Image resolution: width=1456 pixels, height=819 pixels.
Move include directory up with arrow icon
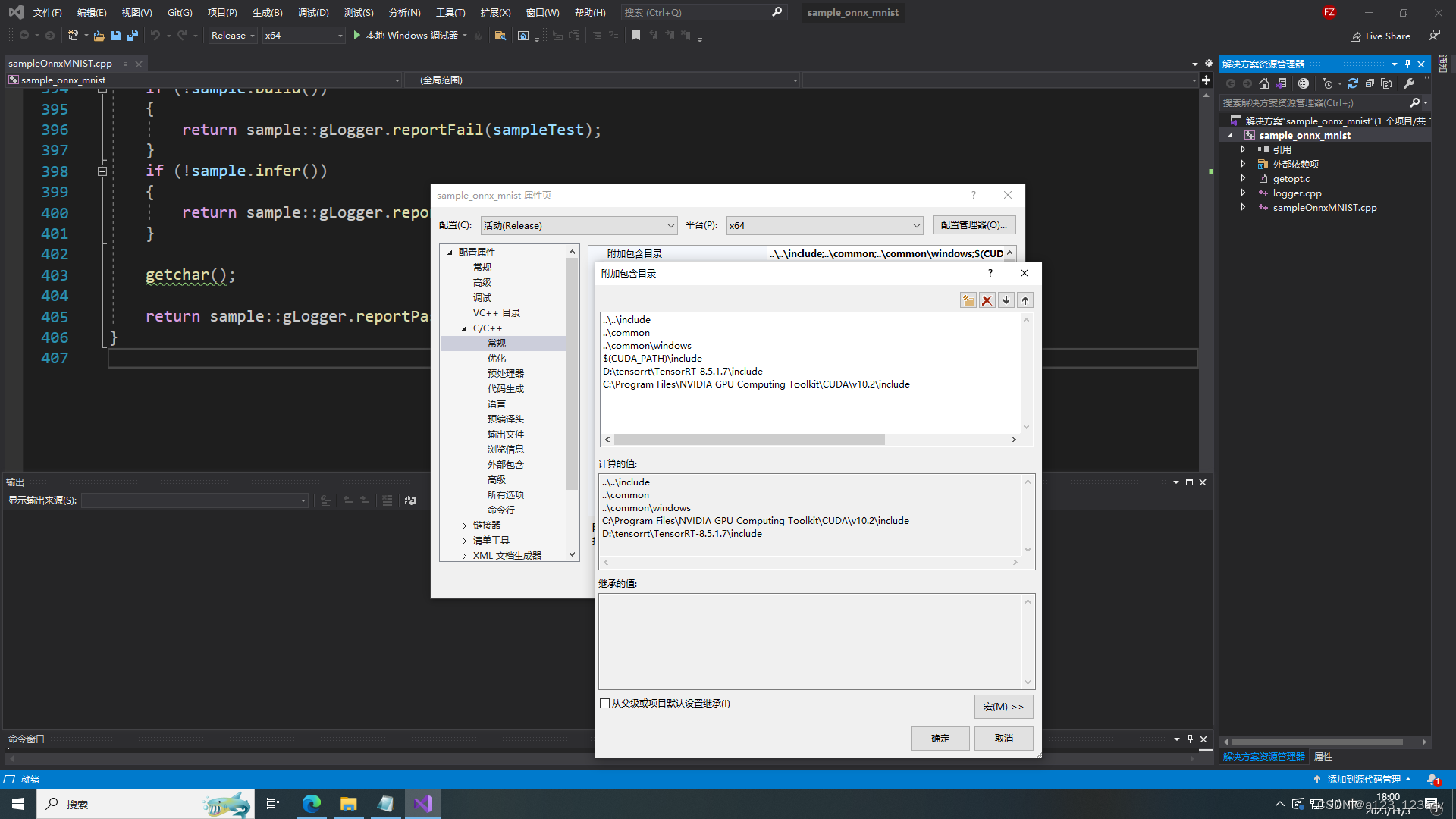[1025, 300]
